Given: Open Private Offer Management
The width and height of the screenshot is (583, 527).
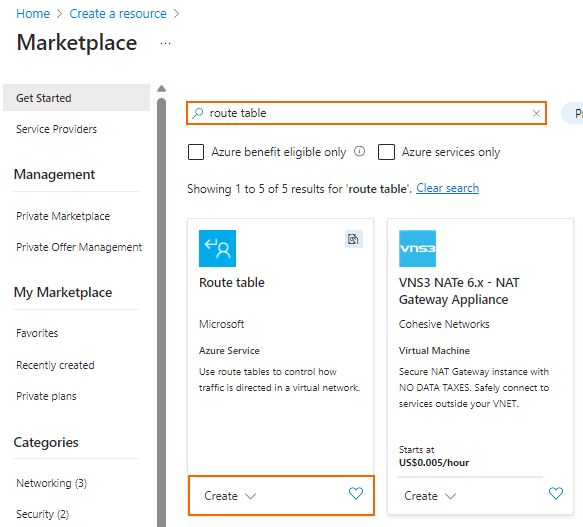Looking at the screenshot, I should [x=79, y=247].
